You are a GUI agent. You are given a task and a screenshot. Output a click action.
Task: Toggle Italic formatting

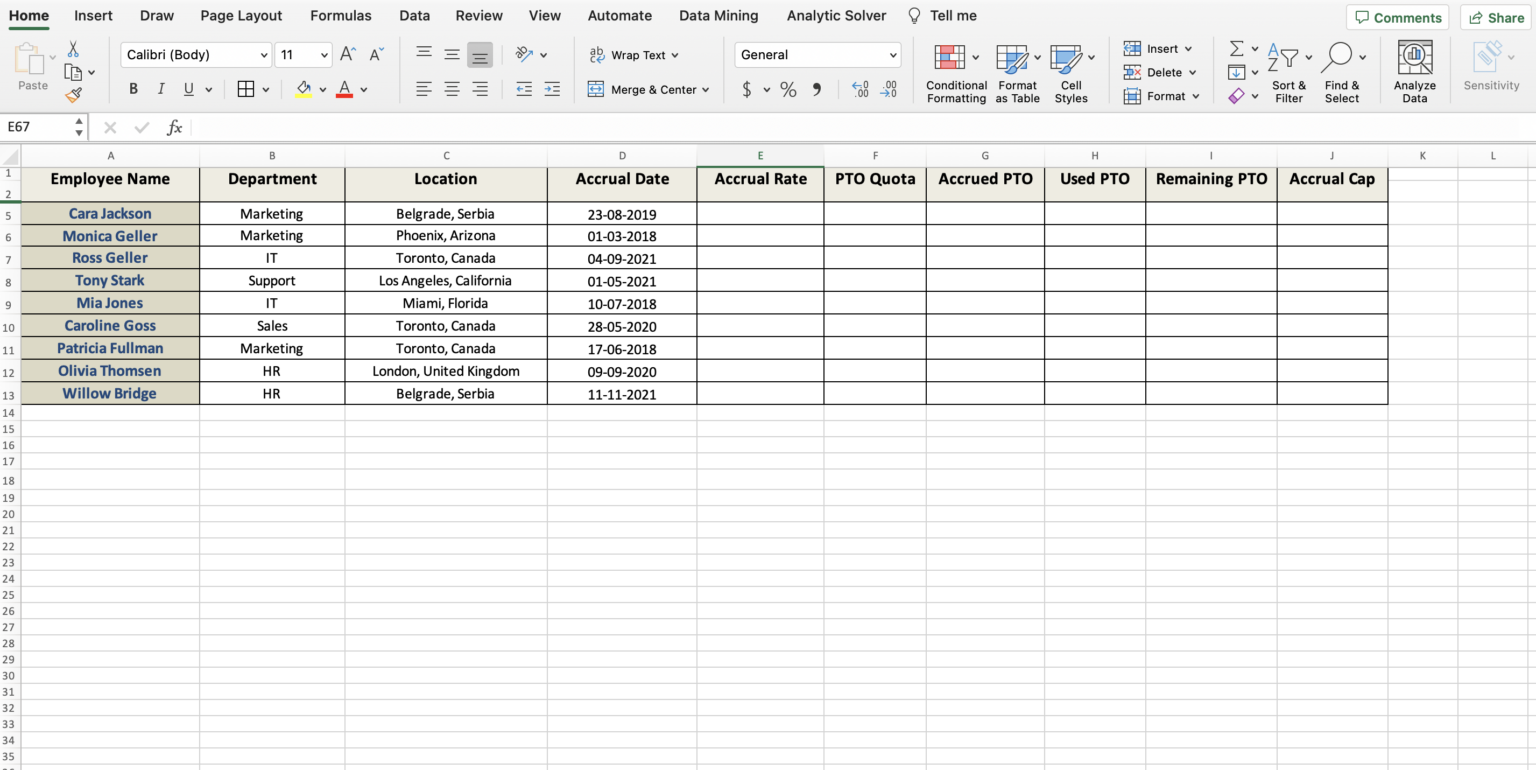click(x=161, y=89)
